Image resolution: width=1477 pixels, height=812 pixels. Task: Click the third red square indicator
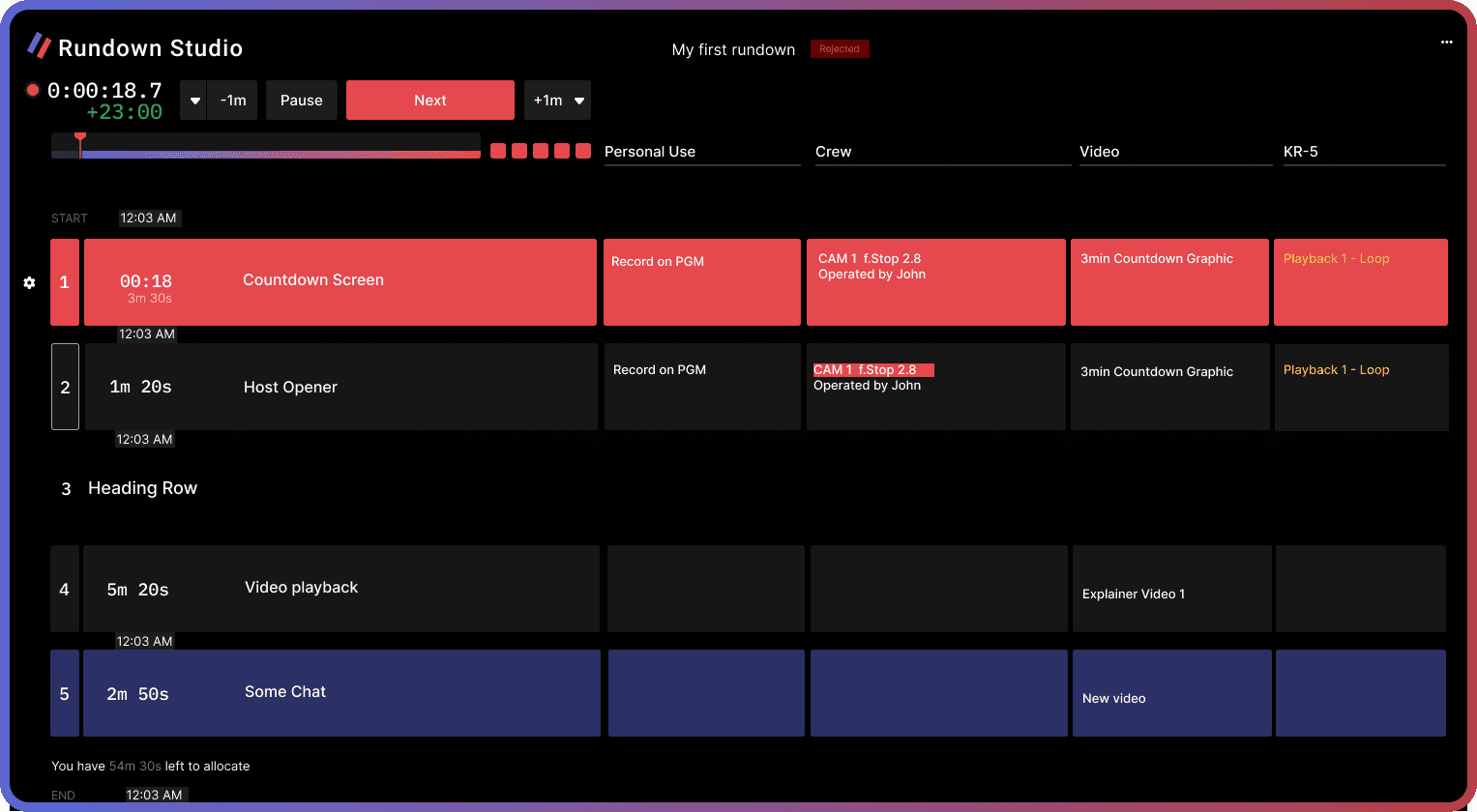[540, 150]
